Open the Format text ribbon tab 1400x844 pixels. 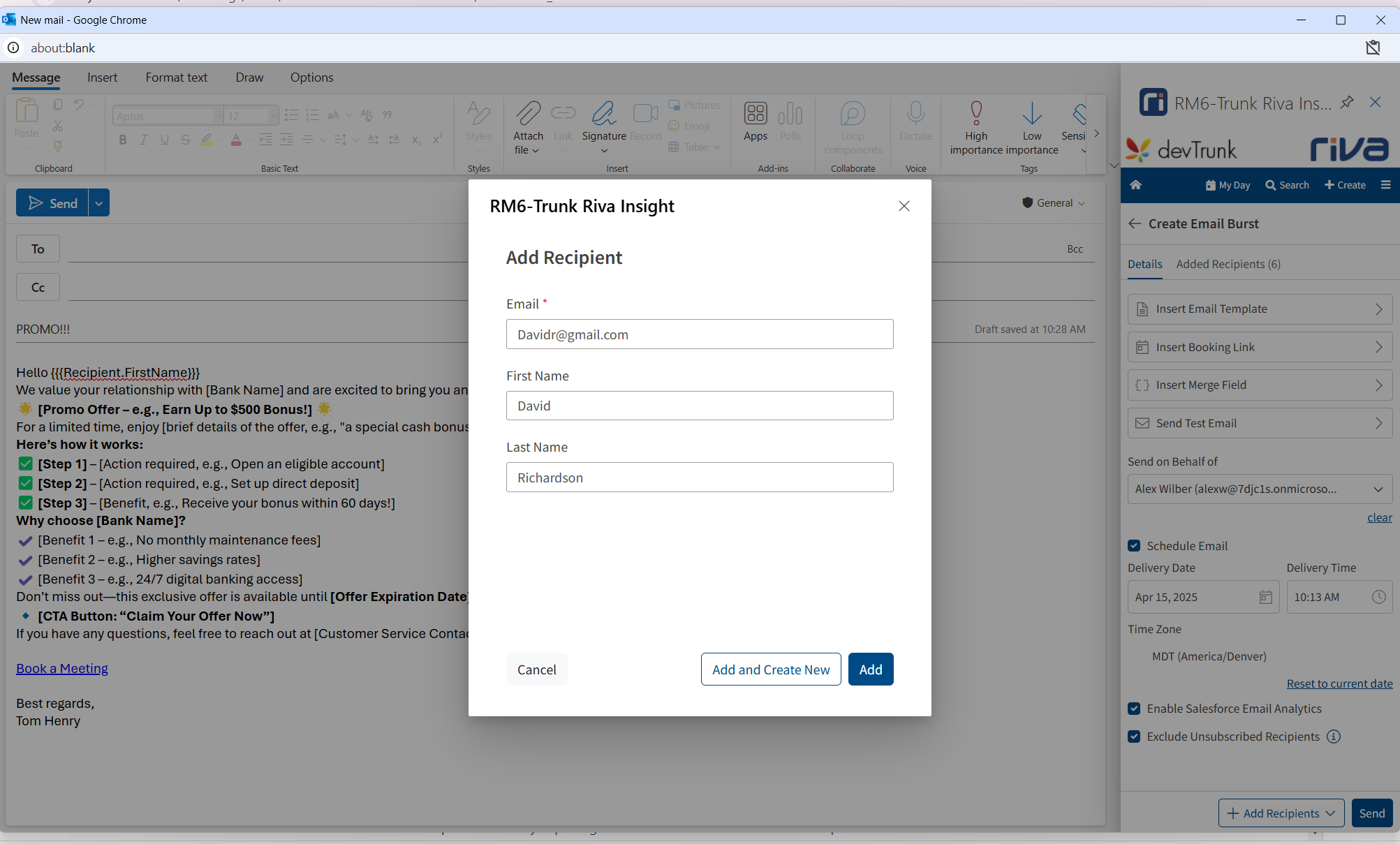[177, 77]
